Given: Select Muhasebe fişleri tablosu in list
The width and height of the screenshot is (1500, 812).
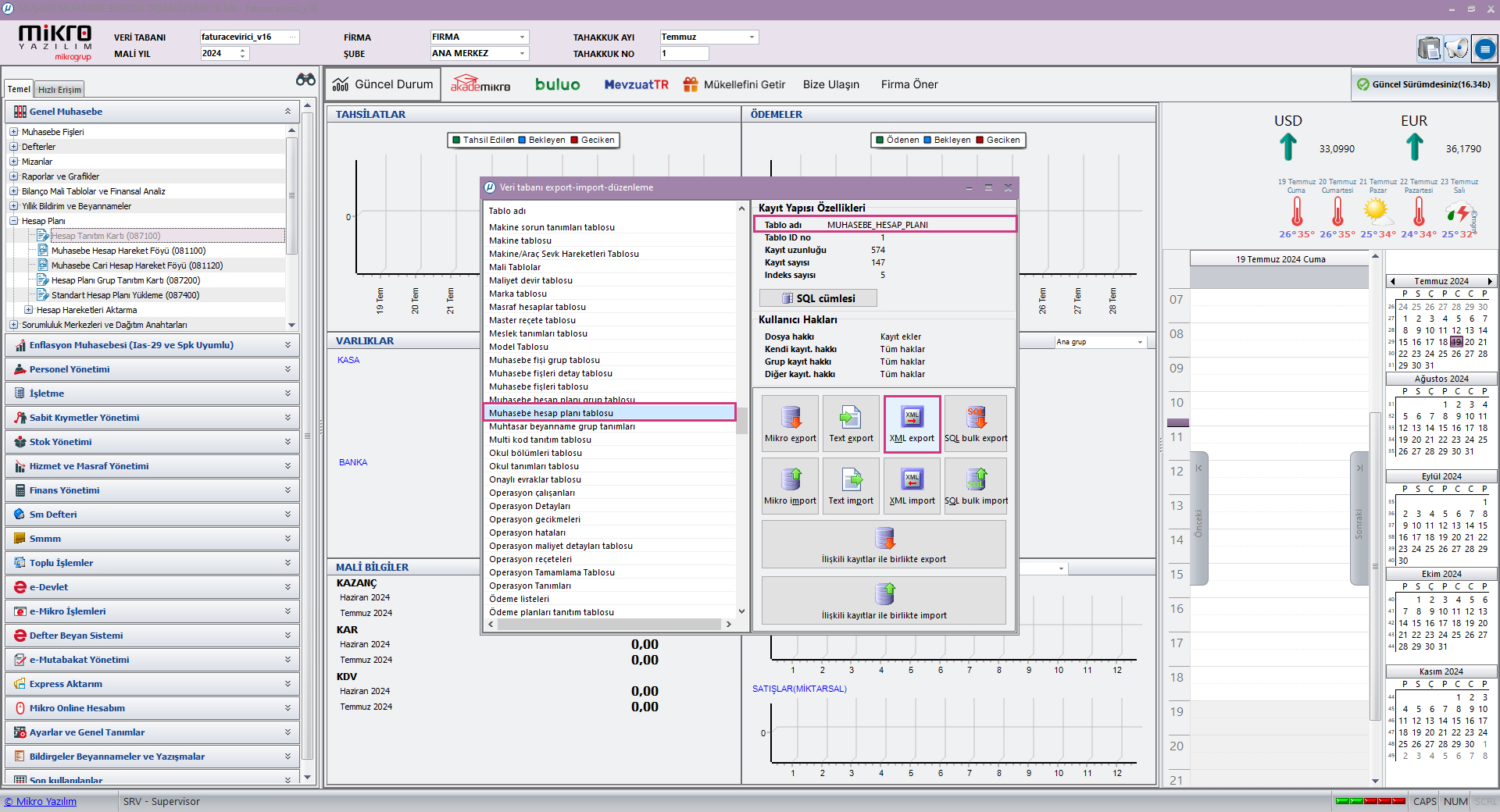Looking at the screenshot, I should point(609,386).
